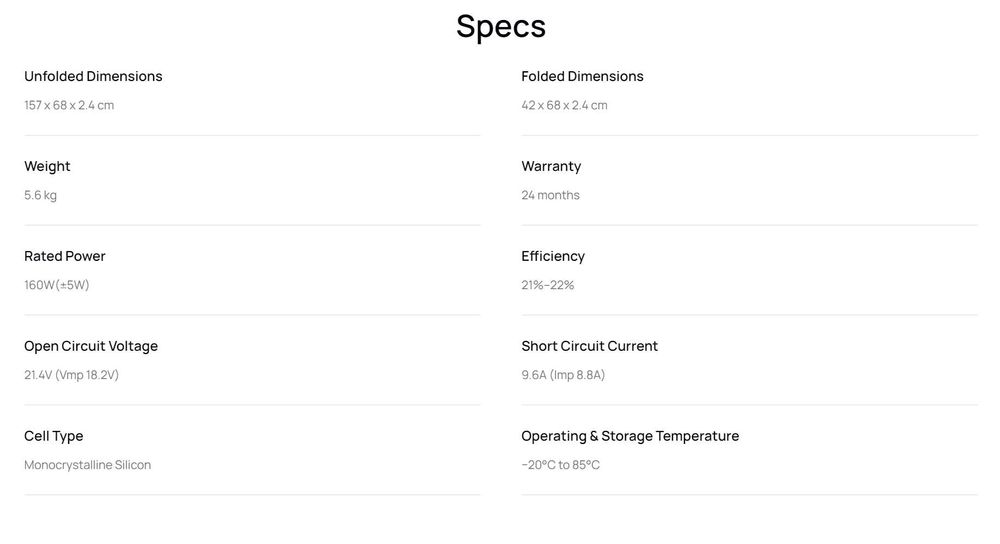Click the Efficiency spec label

tap(553, 256)
